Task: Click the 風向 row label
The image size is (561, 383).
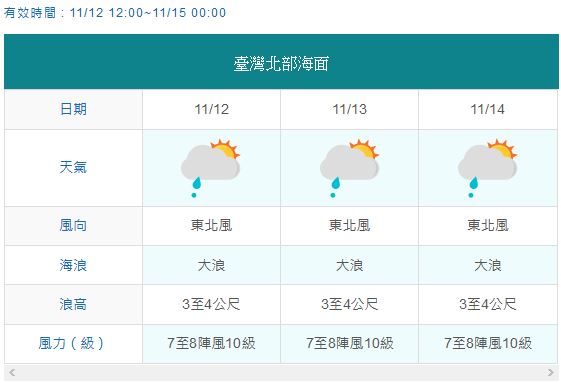Action: tap(73, 226)
